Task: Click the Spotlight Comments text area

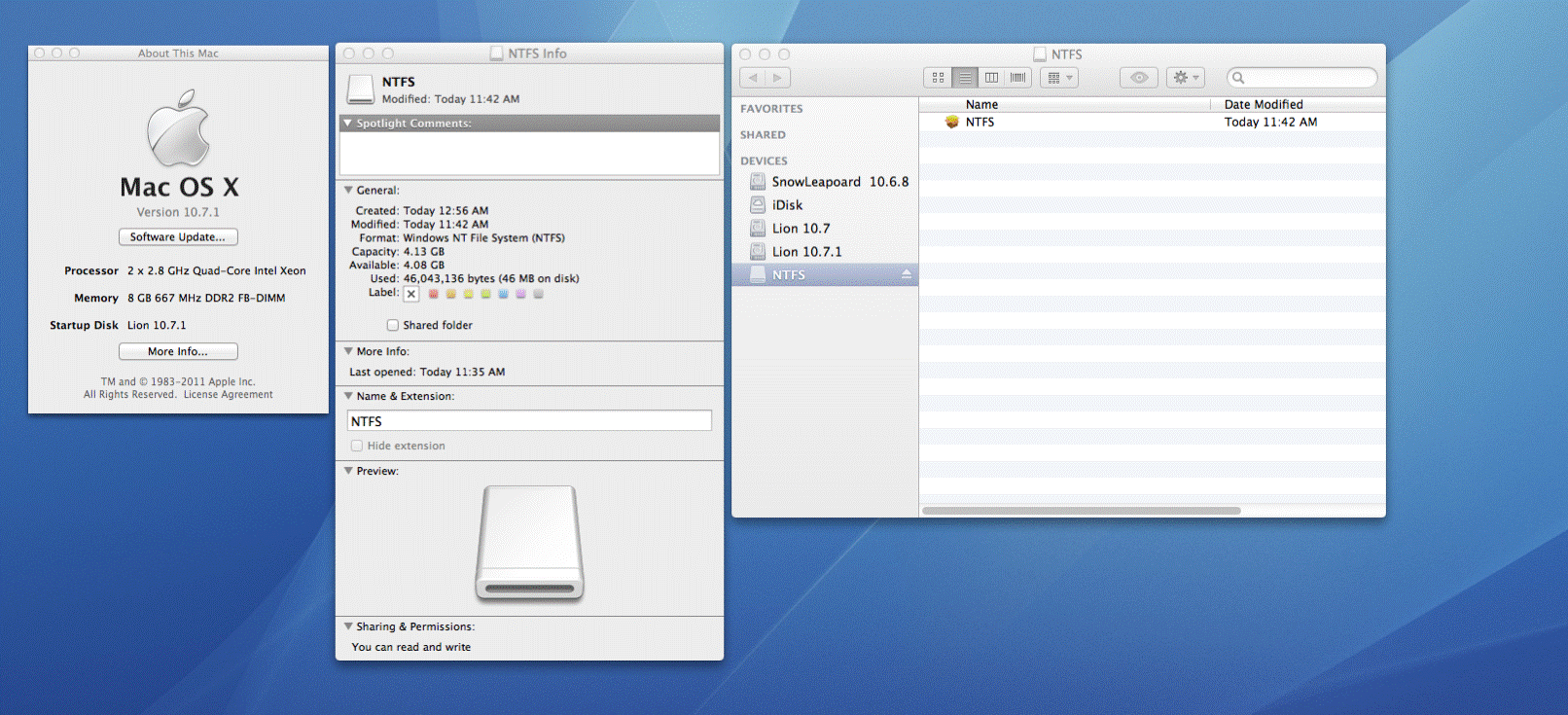Action: point(529,154)
